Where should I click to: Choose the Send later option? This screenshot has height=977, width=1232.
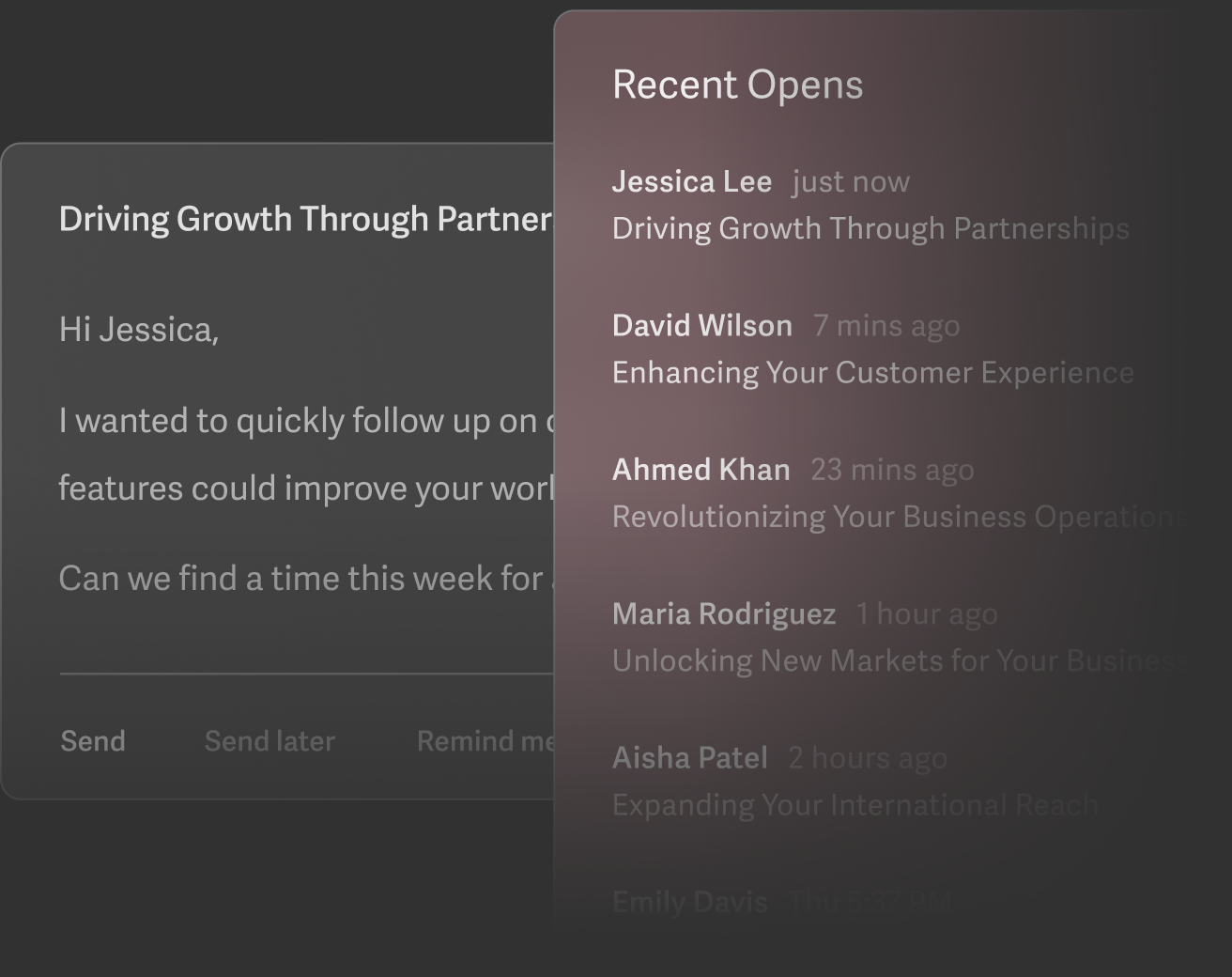[269, 741]
